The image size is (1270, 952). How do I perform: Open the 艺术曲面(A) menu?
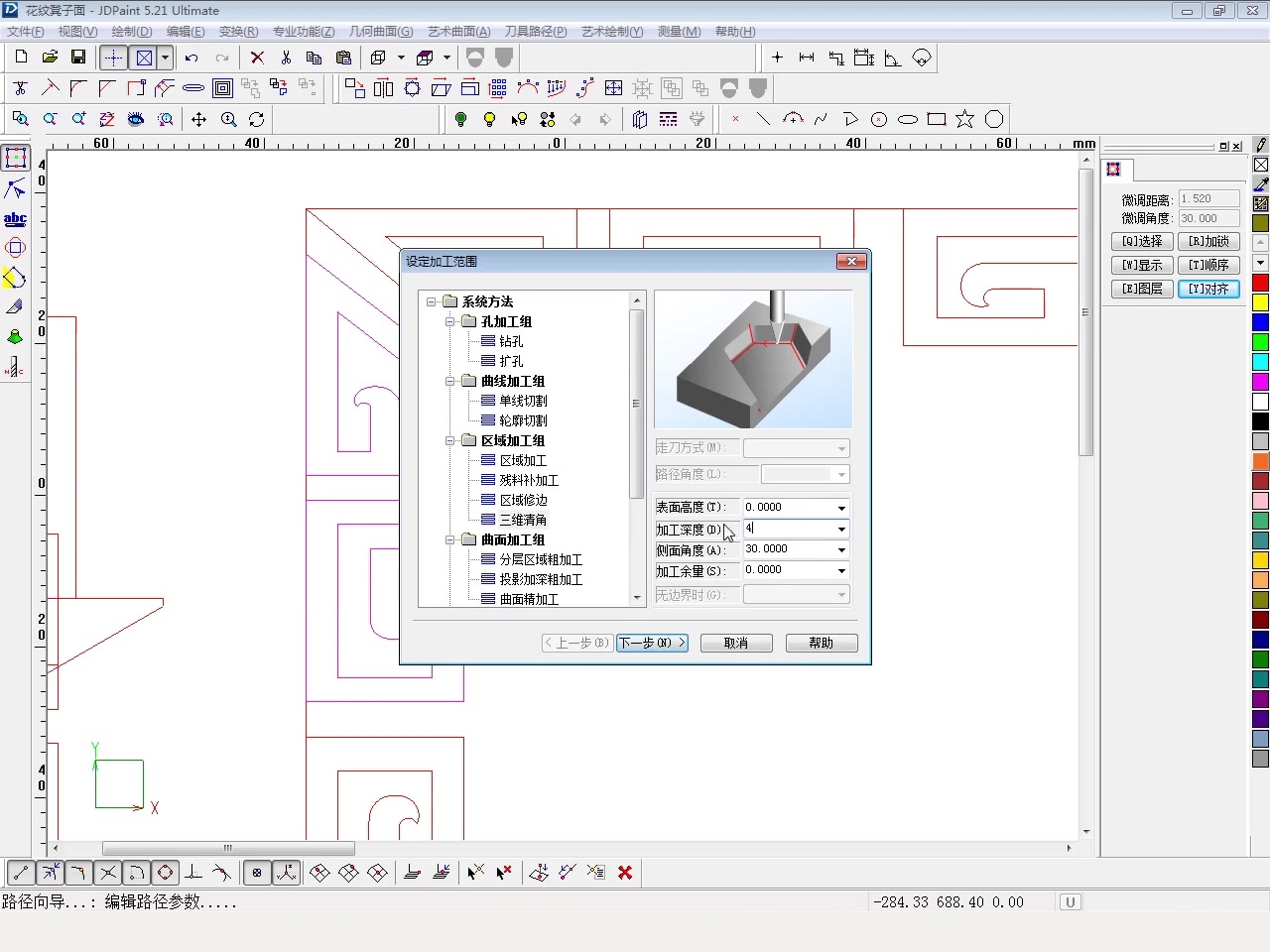[458, 32]
